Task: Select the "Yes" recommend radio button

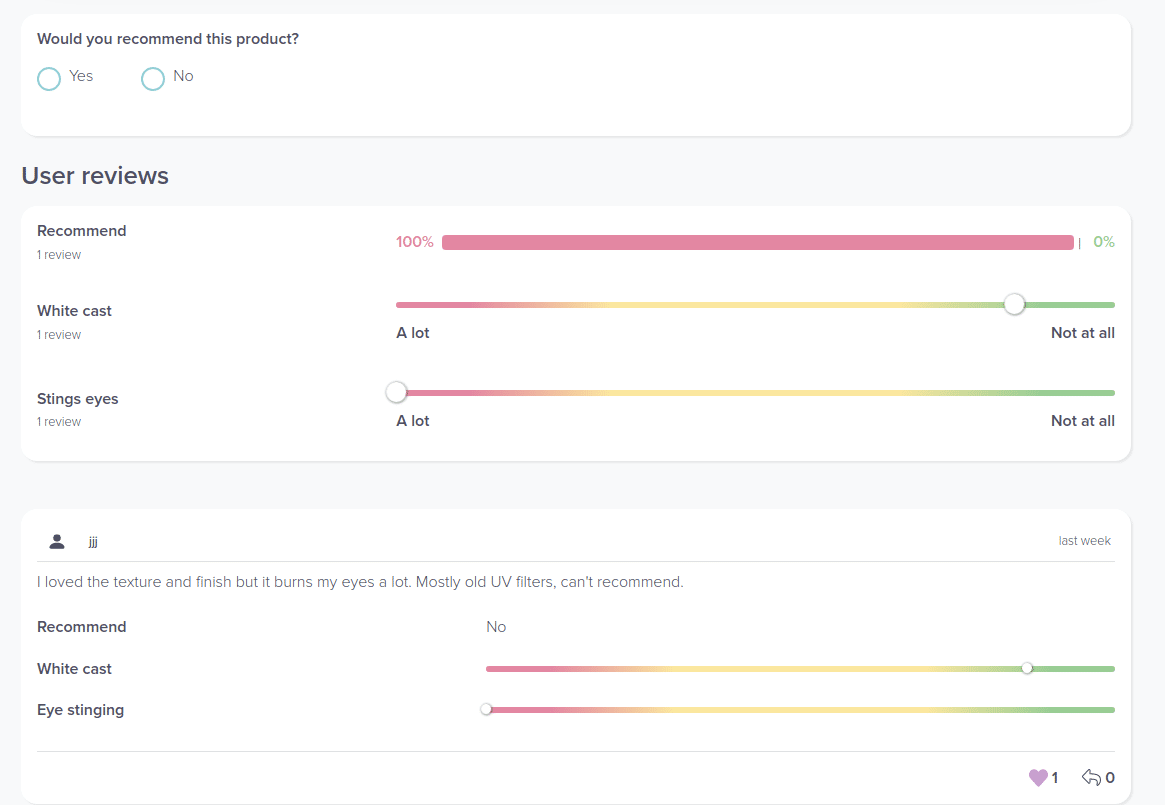Action: (x=49, y=78)
